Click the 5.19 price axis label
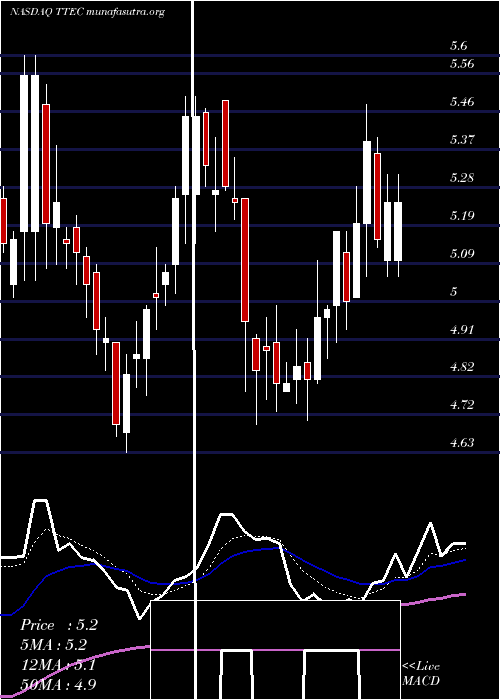 [462, 216]
